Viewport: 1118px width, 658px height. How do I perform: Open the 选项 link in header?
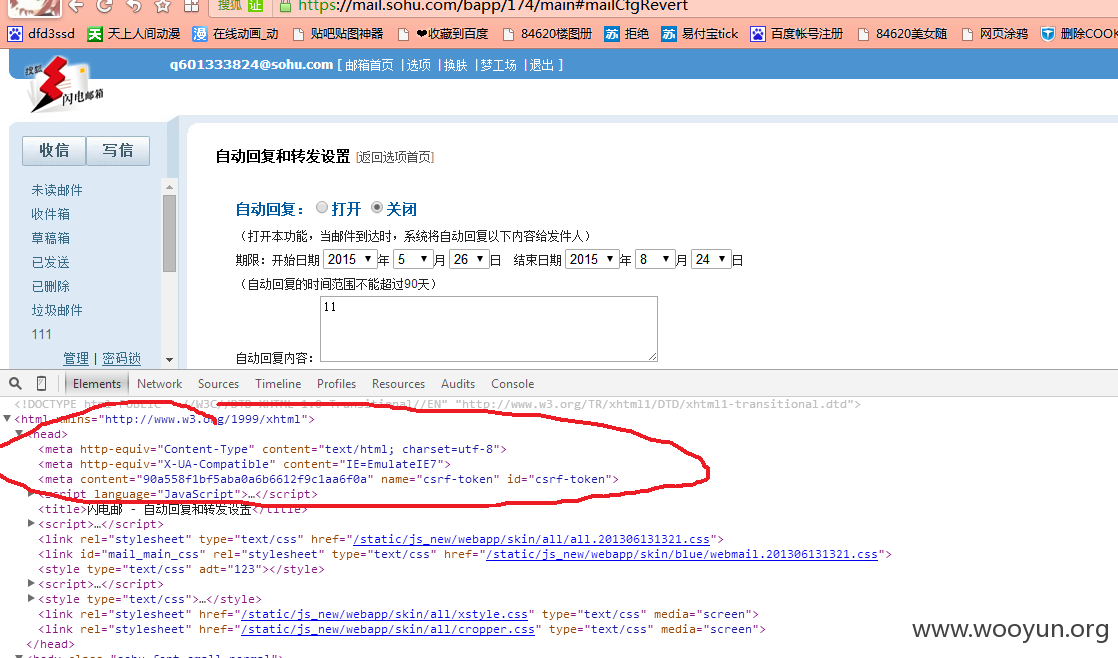(x=419, y=65)
